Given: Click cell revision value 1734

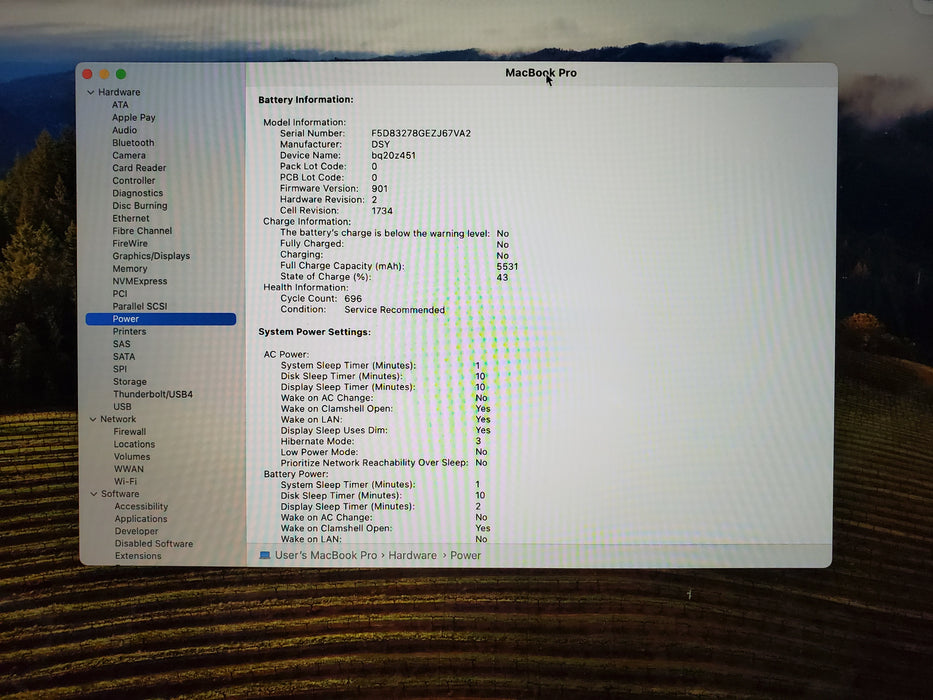Looking at the screenshot, I should coord(382,211).
